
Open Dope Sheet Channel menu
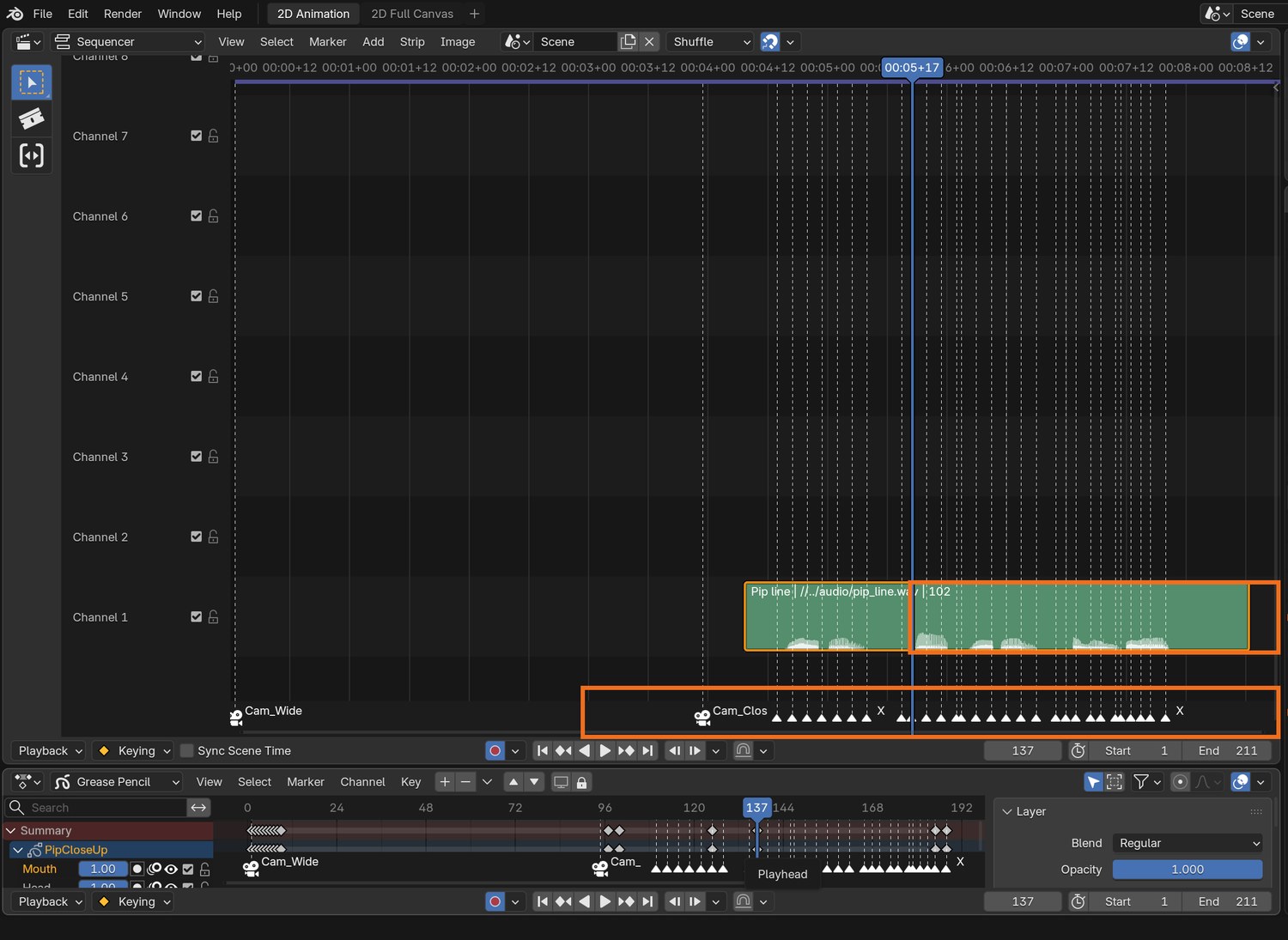(362, 781)
